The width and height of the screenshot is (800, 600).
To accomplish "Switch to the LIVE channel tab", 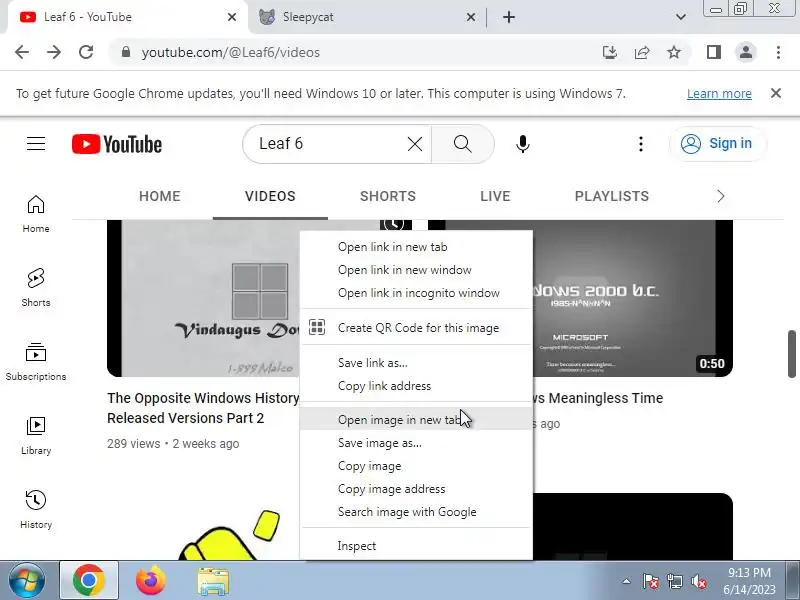I will (495, 196).
